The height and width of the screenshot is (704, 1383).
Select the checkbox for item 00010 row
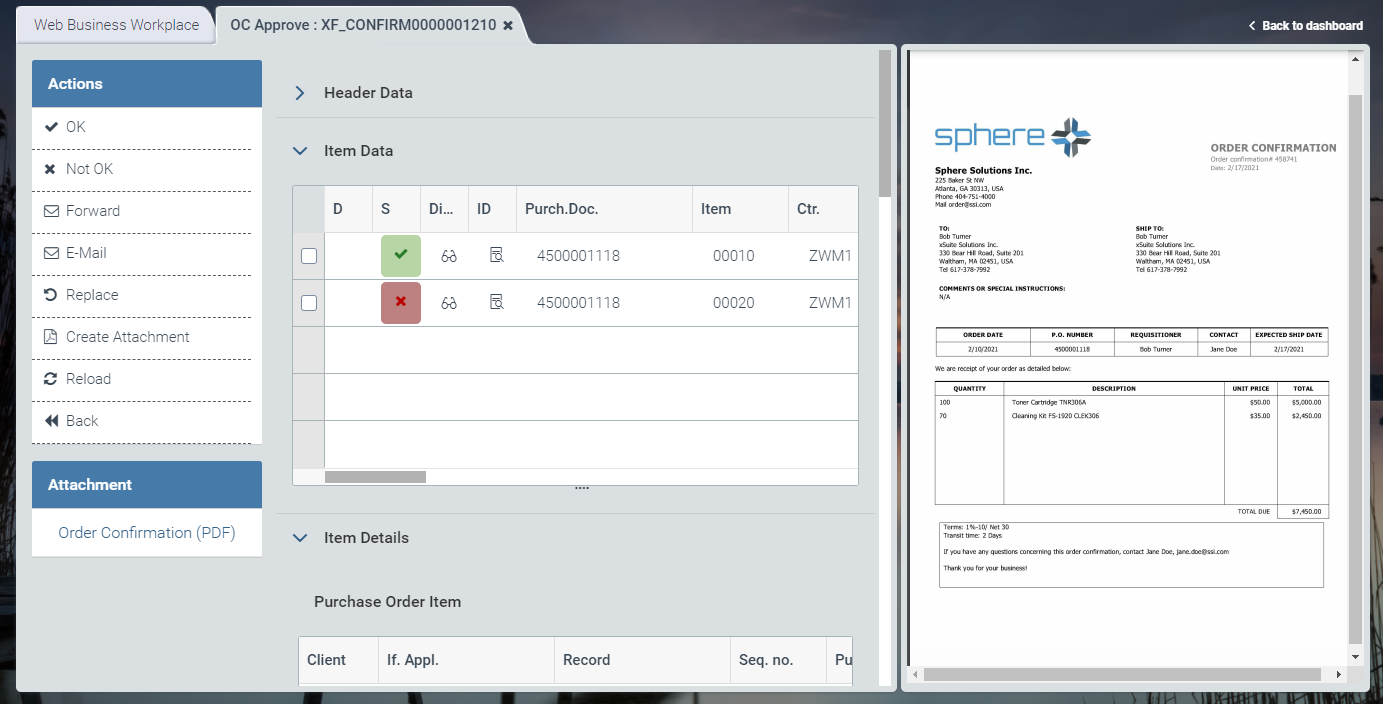pyautogui.click(x=309, y=256)
